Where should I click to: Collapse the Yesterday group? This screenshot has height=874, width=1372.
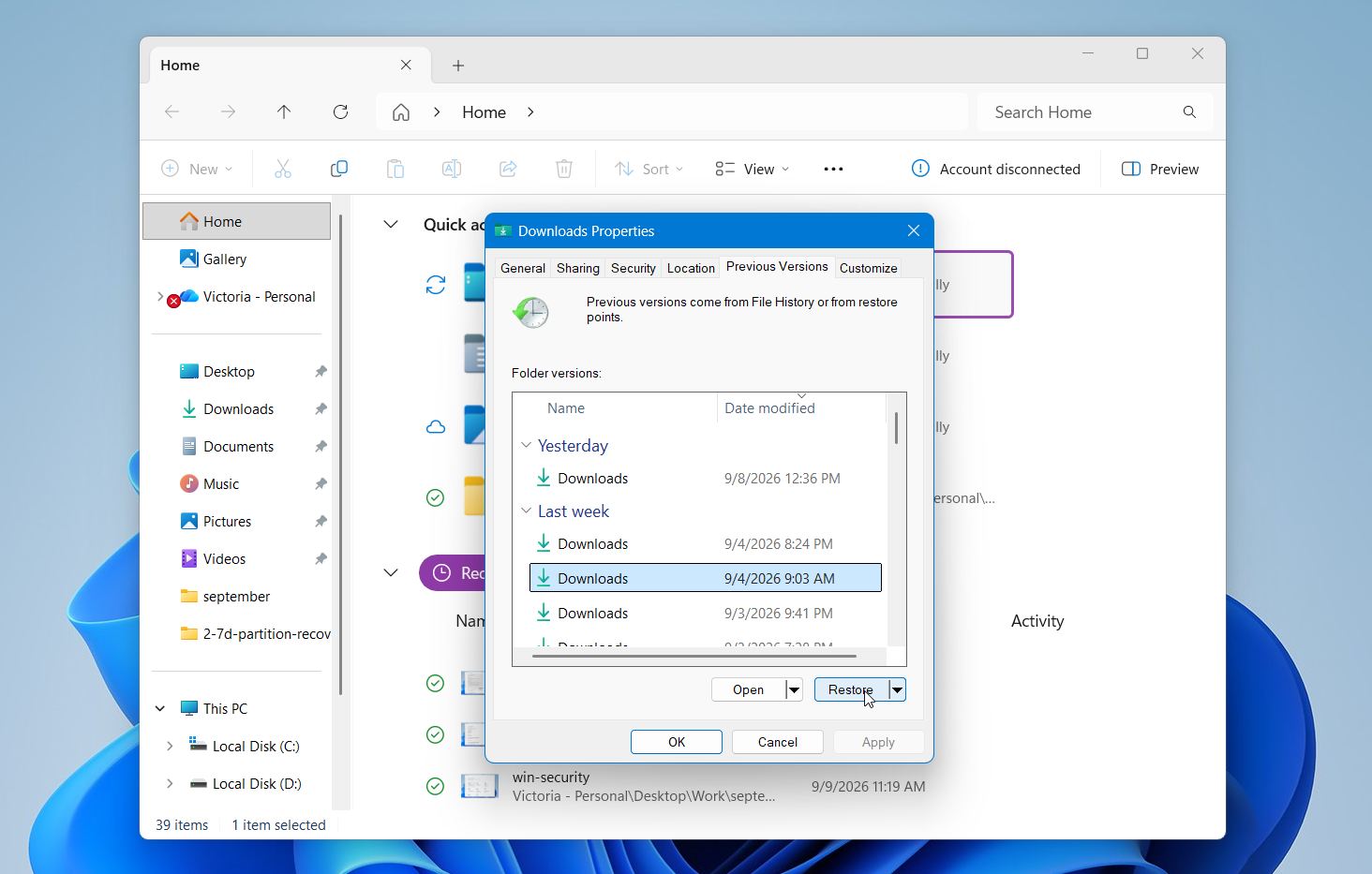pyautogui.click(x=526, y=445)
